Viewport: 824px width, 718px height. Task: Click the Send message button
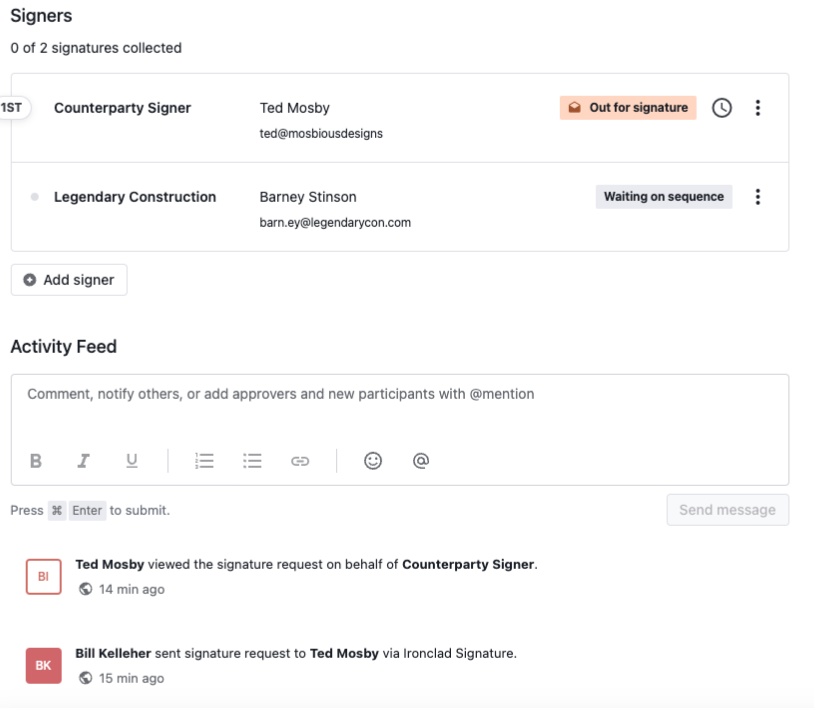coord(727,510)
